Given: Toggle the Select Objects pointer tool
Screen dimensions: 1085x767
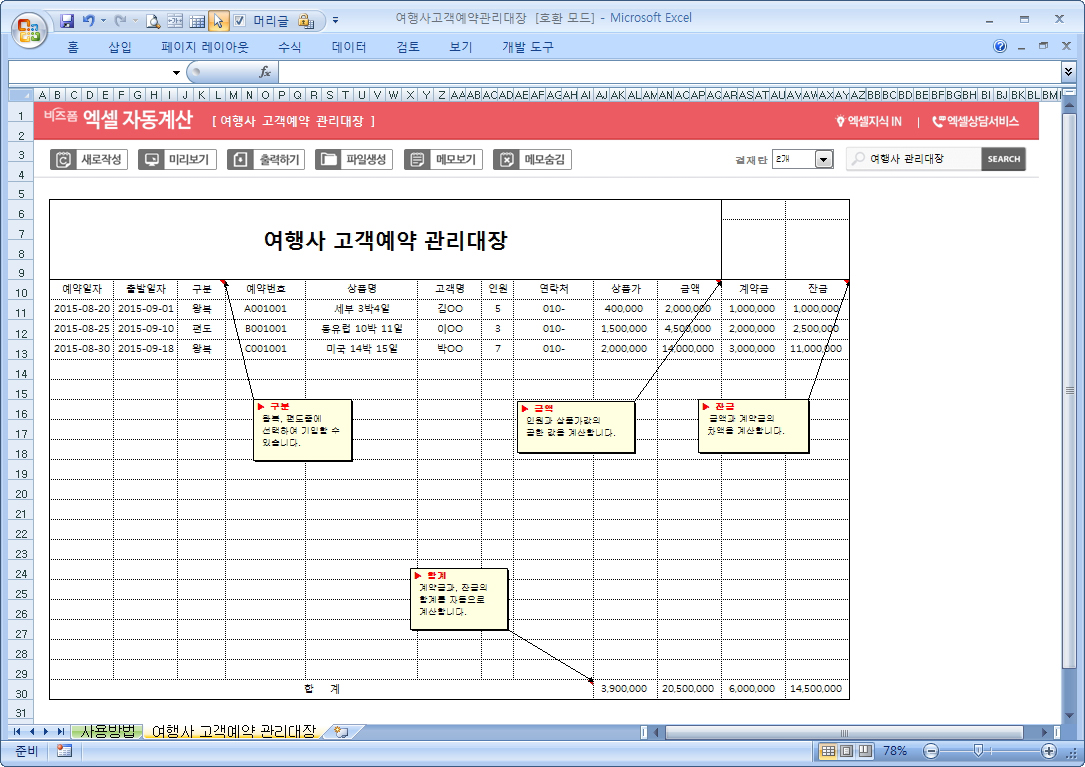Looking at the screenshot, I should pyautogui.click(x=218, y=21).
